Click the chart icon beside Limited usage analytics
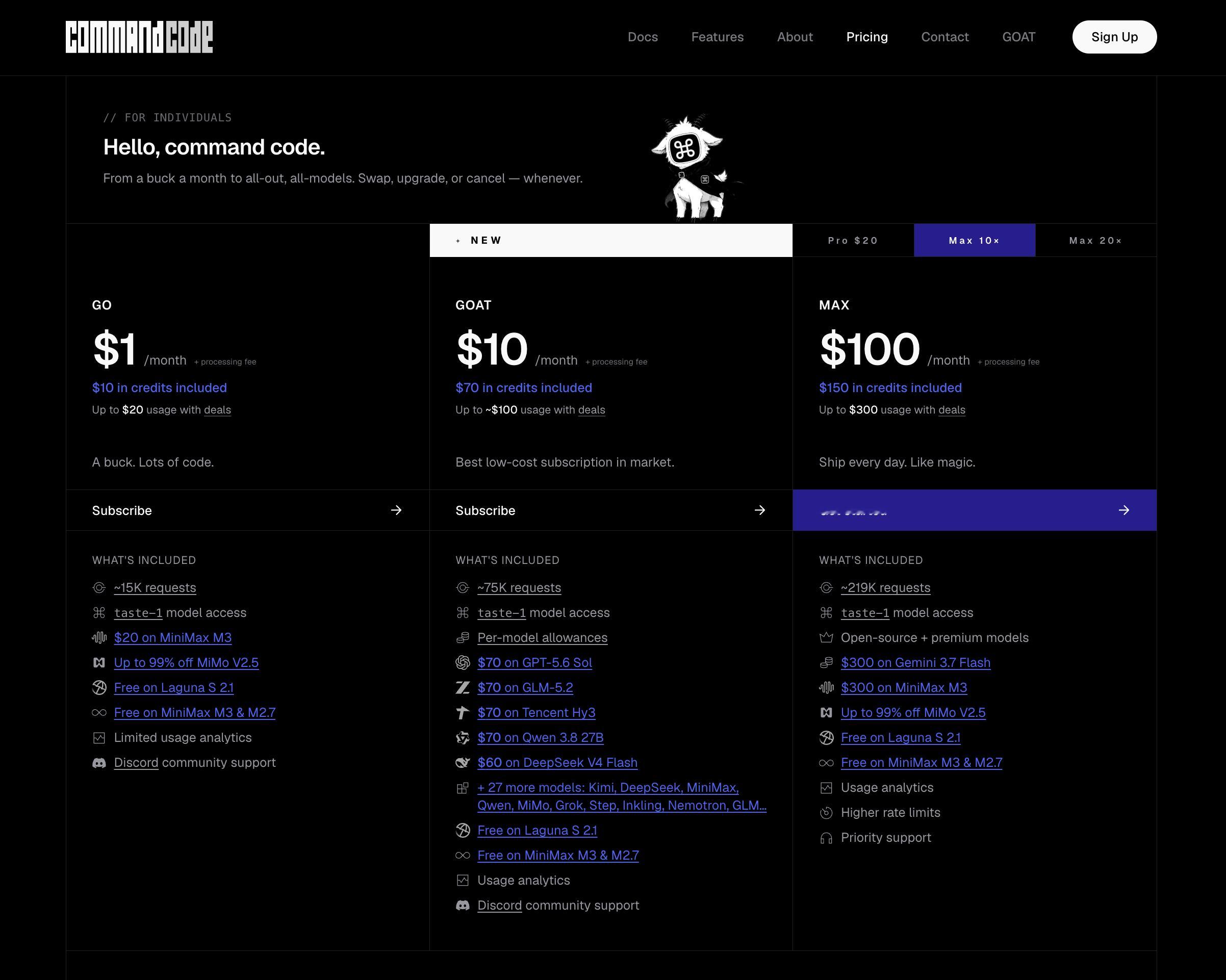 click(x=99, y=738)
